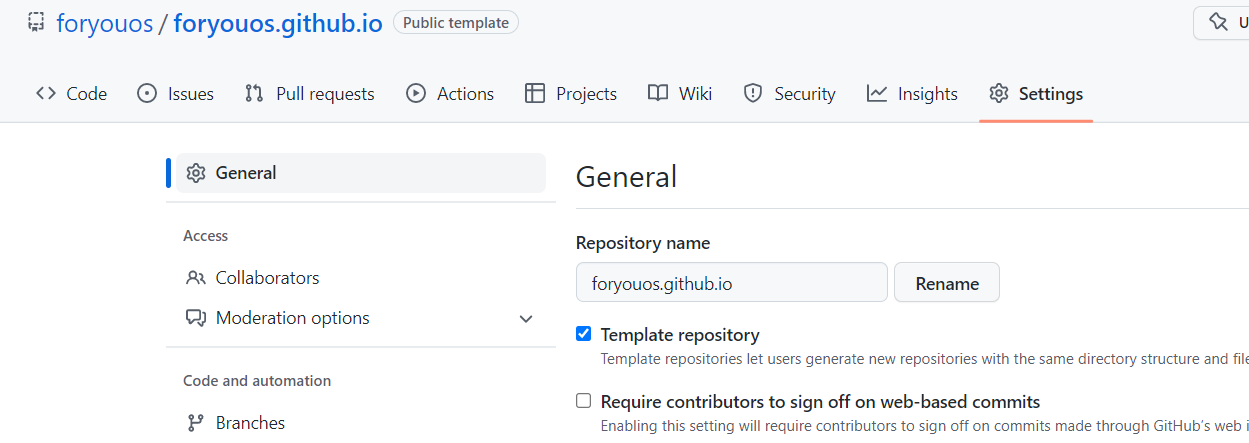This screenshot has width=1249, height=443.
Task: Go to the Pull requests tab label
Action: pyautogui.click(x=325, y=94)
